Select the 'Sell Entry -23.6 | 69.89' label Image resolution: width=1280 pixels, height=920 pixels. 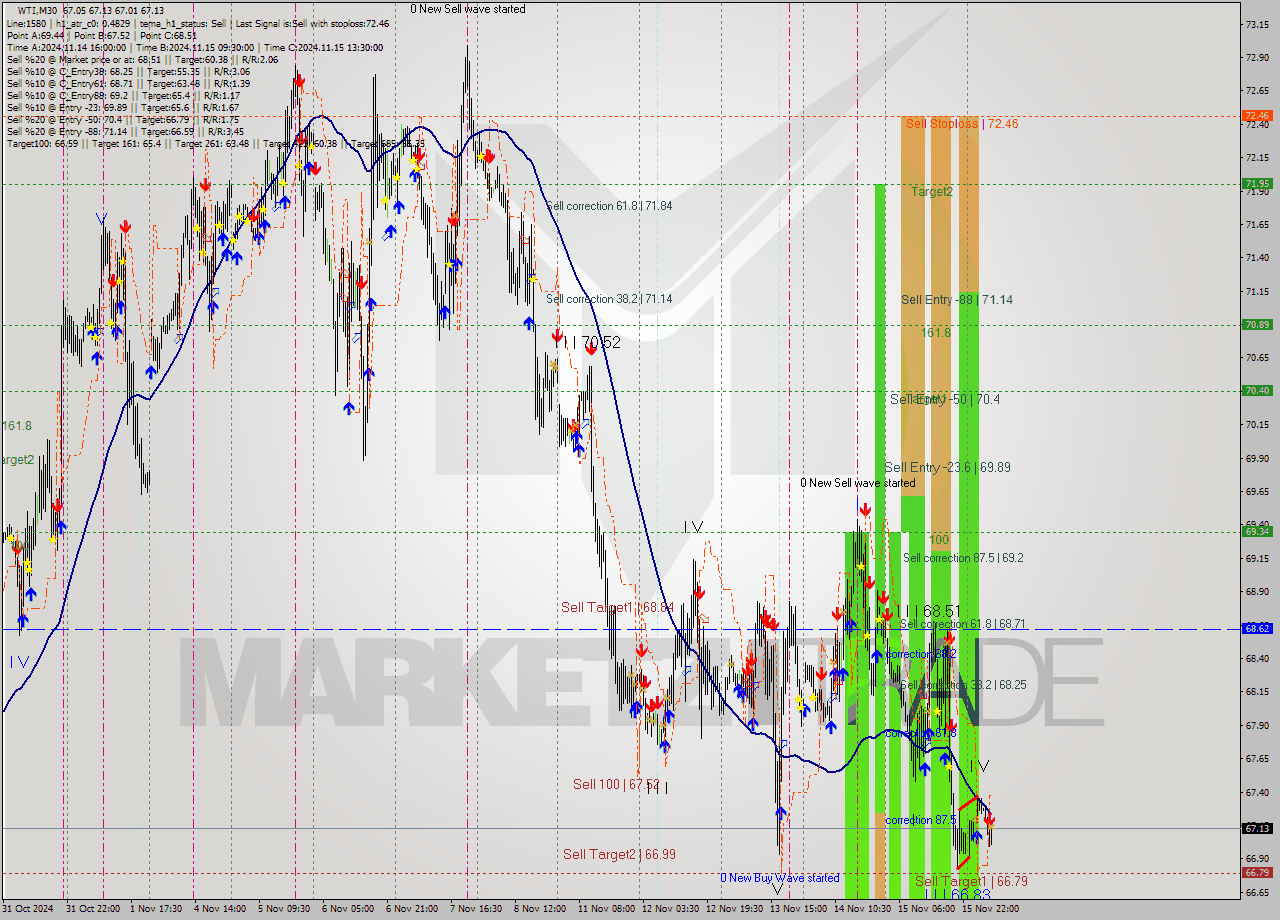(x=947, y=467)
